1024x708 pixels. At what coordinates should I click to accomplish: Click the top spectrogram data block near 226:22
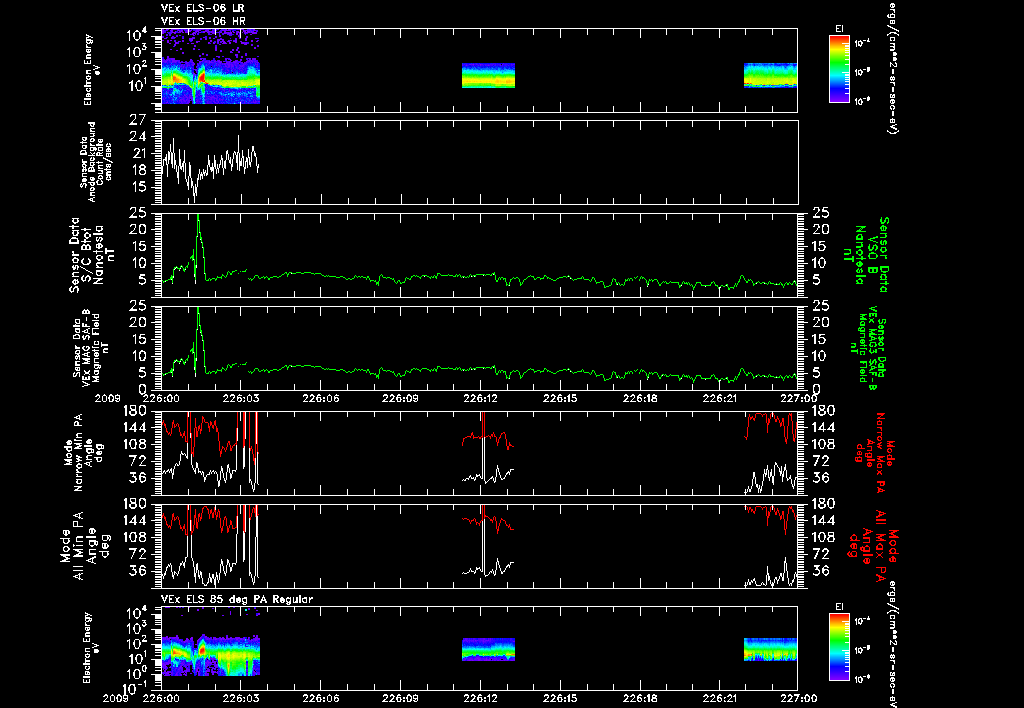771,75
